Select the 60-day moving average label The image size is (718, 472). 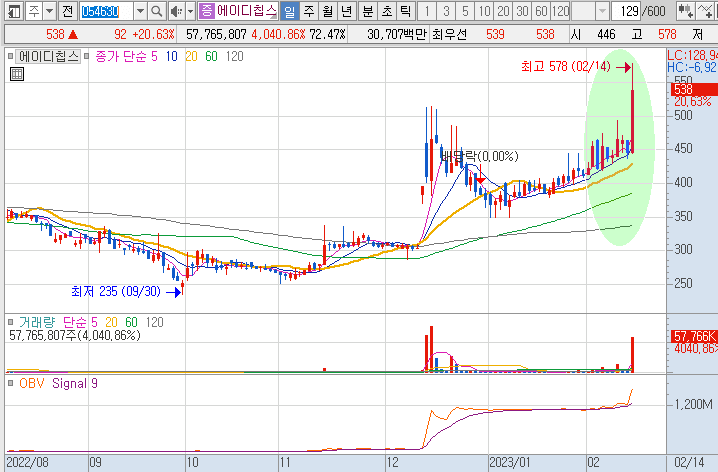click(x=211, y=56)
